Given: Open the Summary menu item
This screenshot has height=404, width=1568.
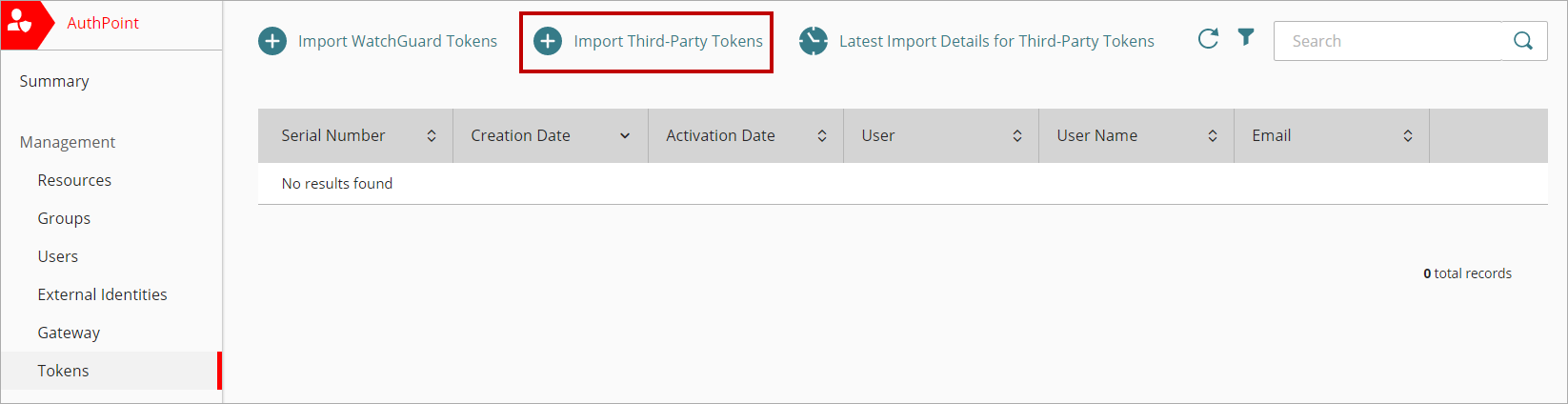Looking at the screenshot, I should pos(54,82).
